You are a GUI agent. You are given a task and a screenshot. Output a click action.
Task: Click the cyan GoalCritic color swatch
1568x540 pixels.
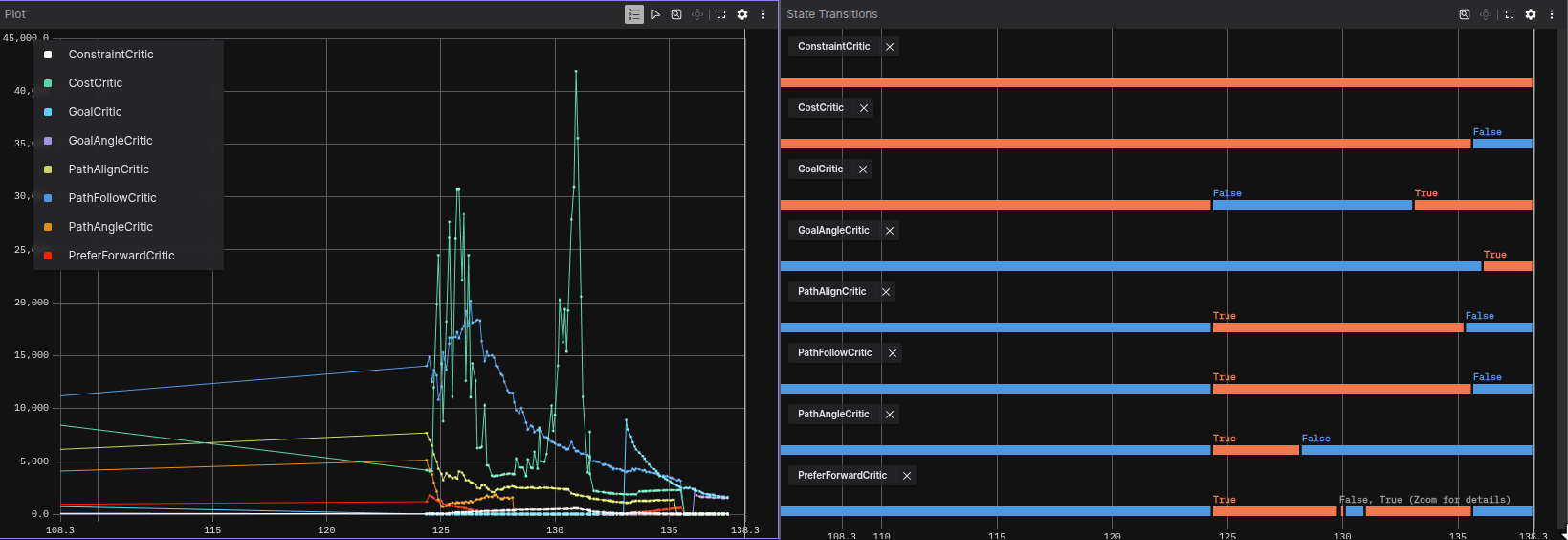click(x=48, y=112)
